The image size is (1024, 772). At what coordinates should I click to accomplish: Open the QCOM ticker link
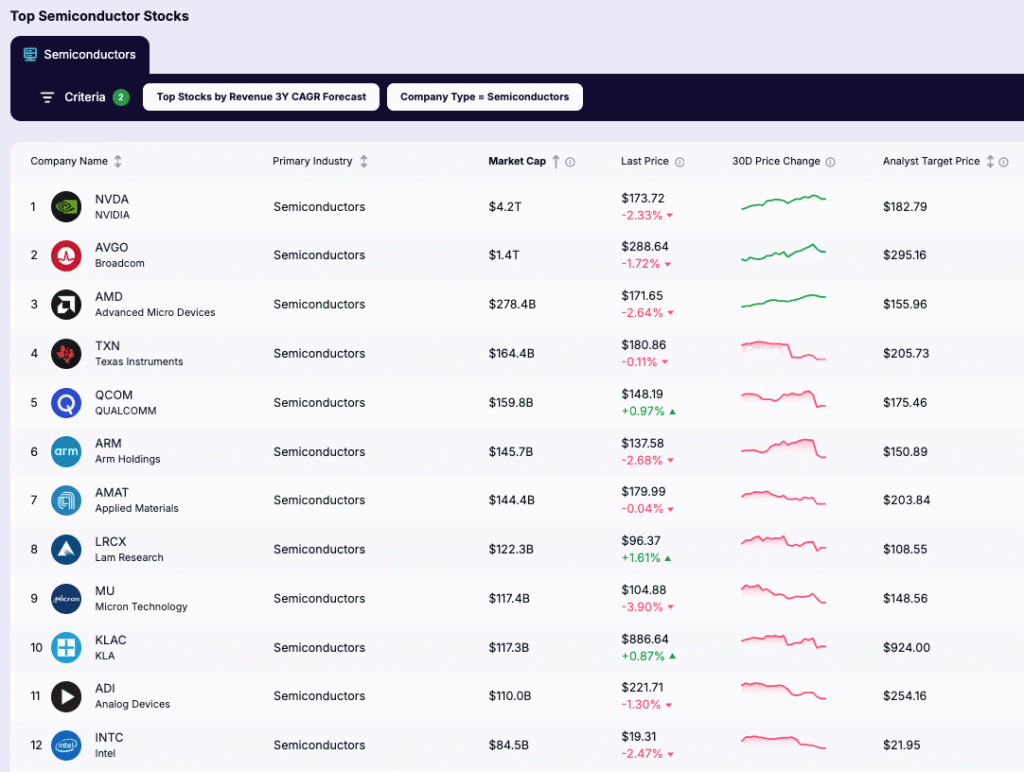(x=114, y=395)
